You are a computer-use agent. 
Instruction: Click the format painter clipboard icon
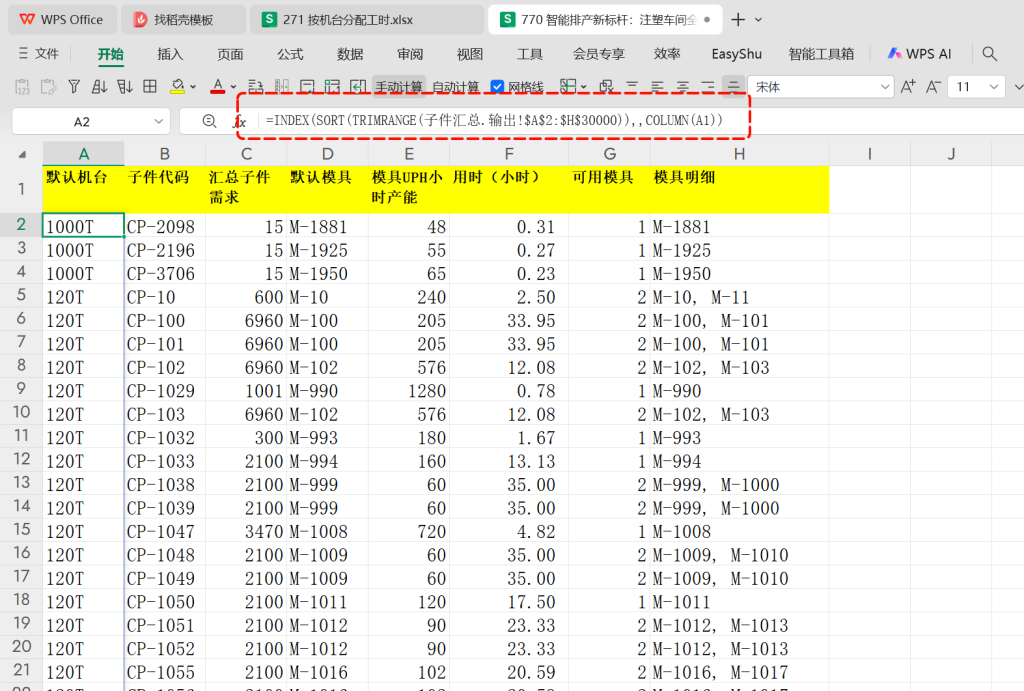pyautogui.click(x=48, y=87)
